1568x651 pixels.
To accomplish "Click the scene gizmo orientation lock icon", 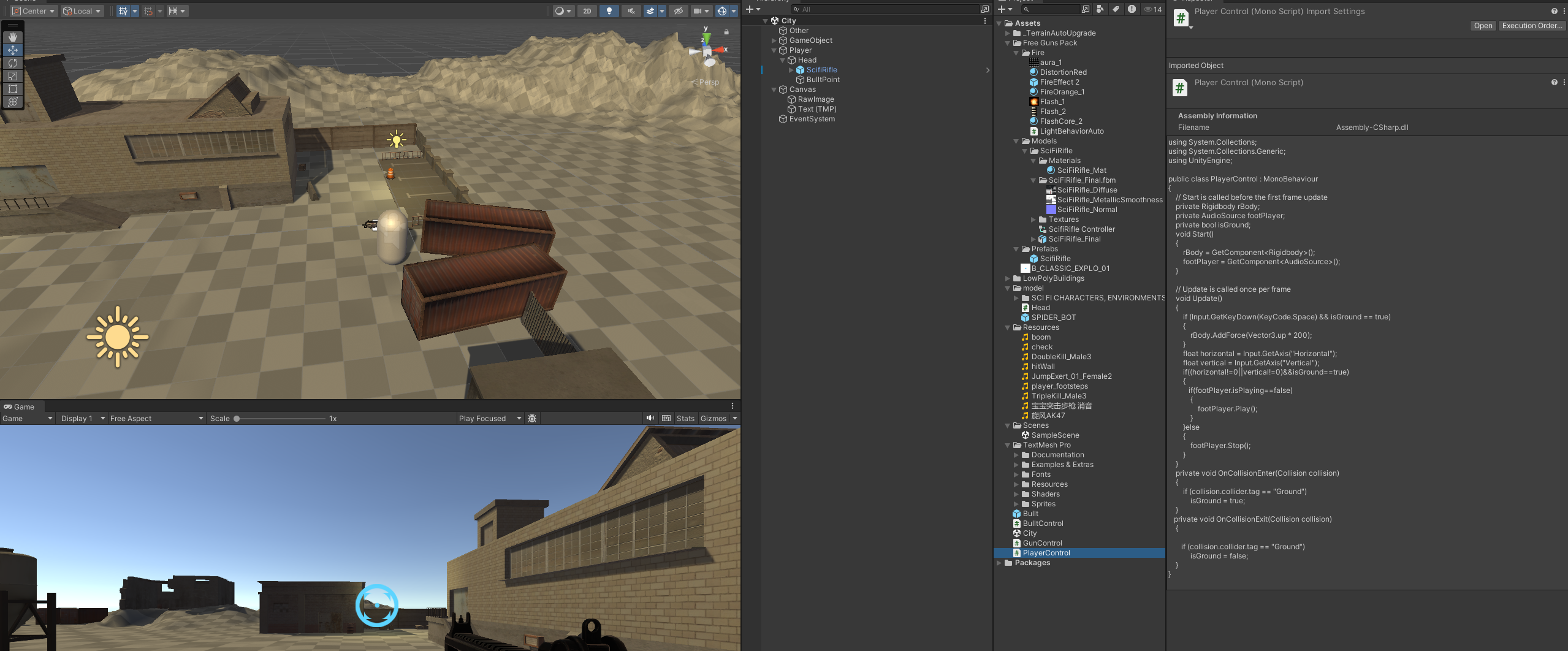I will click(x=726, y=32).
